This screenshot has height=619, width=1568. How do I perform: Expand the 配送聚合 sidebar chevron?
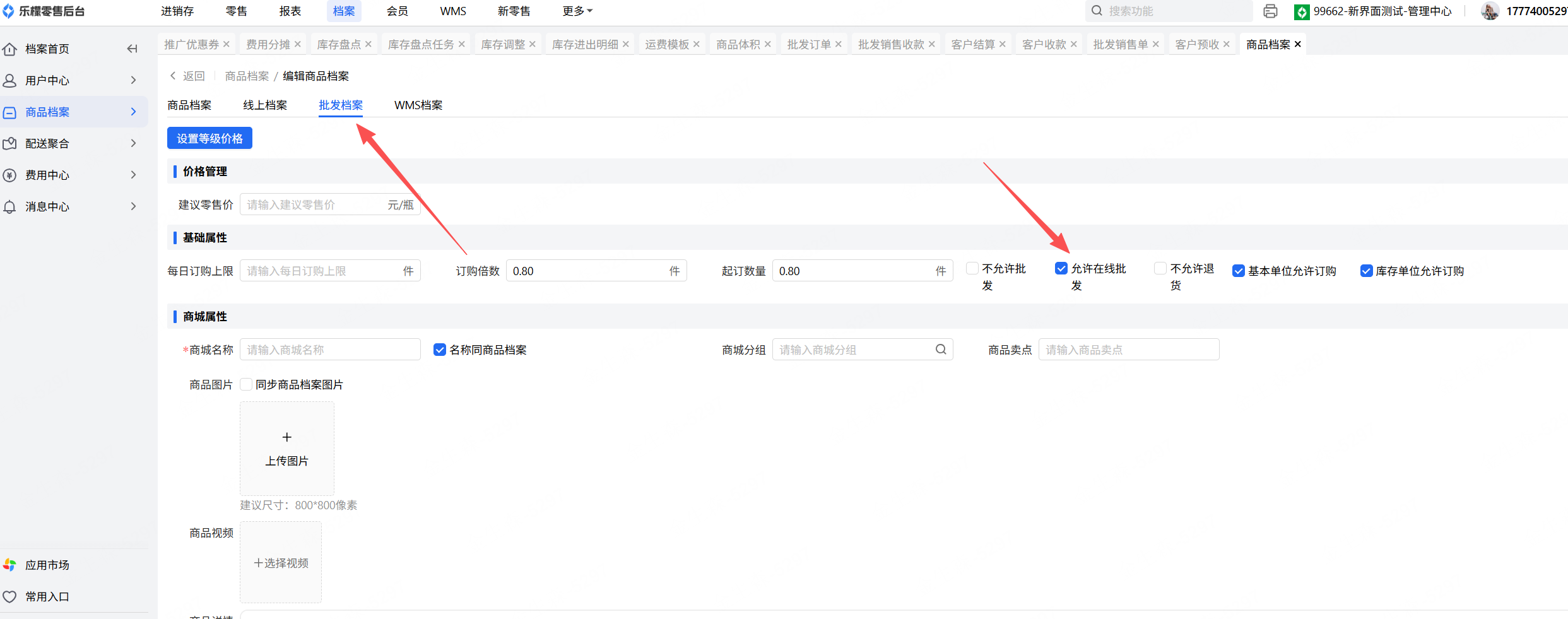tap(133, 143)
